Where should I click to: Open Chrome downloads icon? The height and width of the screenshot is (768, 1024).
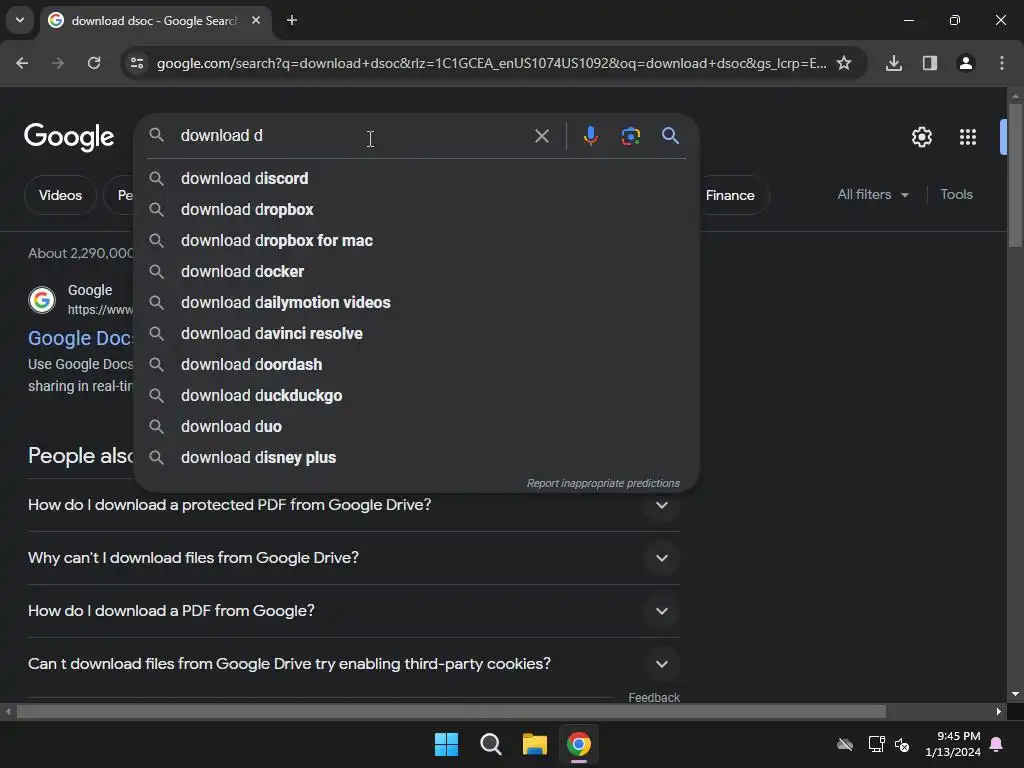[894, 63]
